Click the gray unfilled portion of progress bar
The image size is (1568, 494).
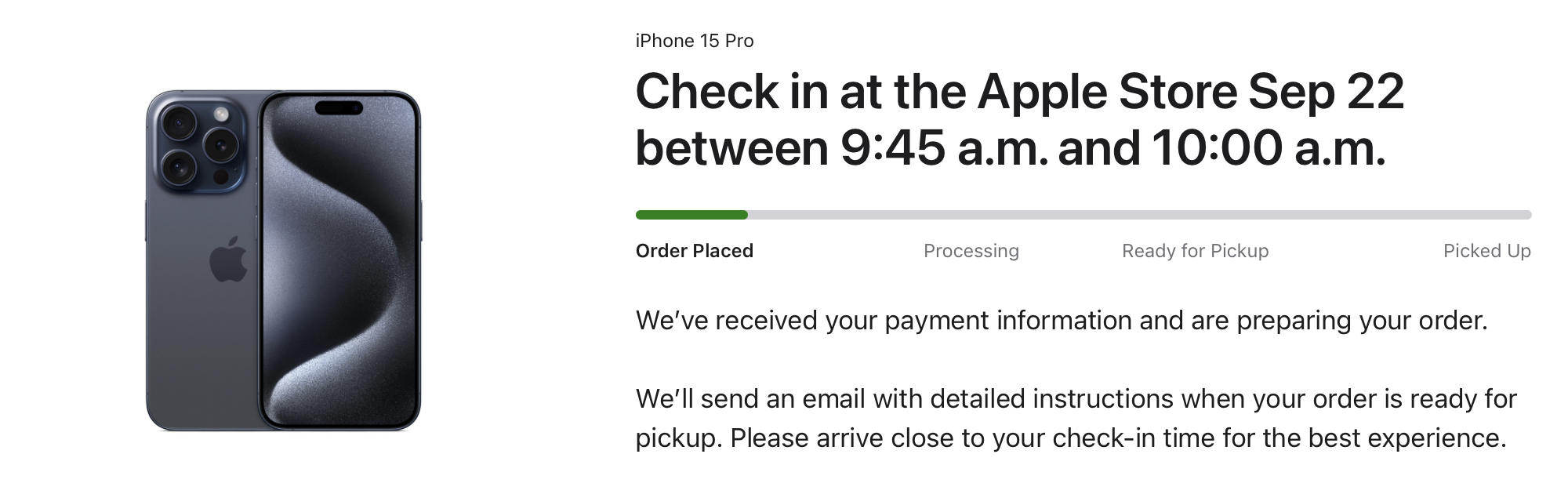[x=1139, y=215]
